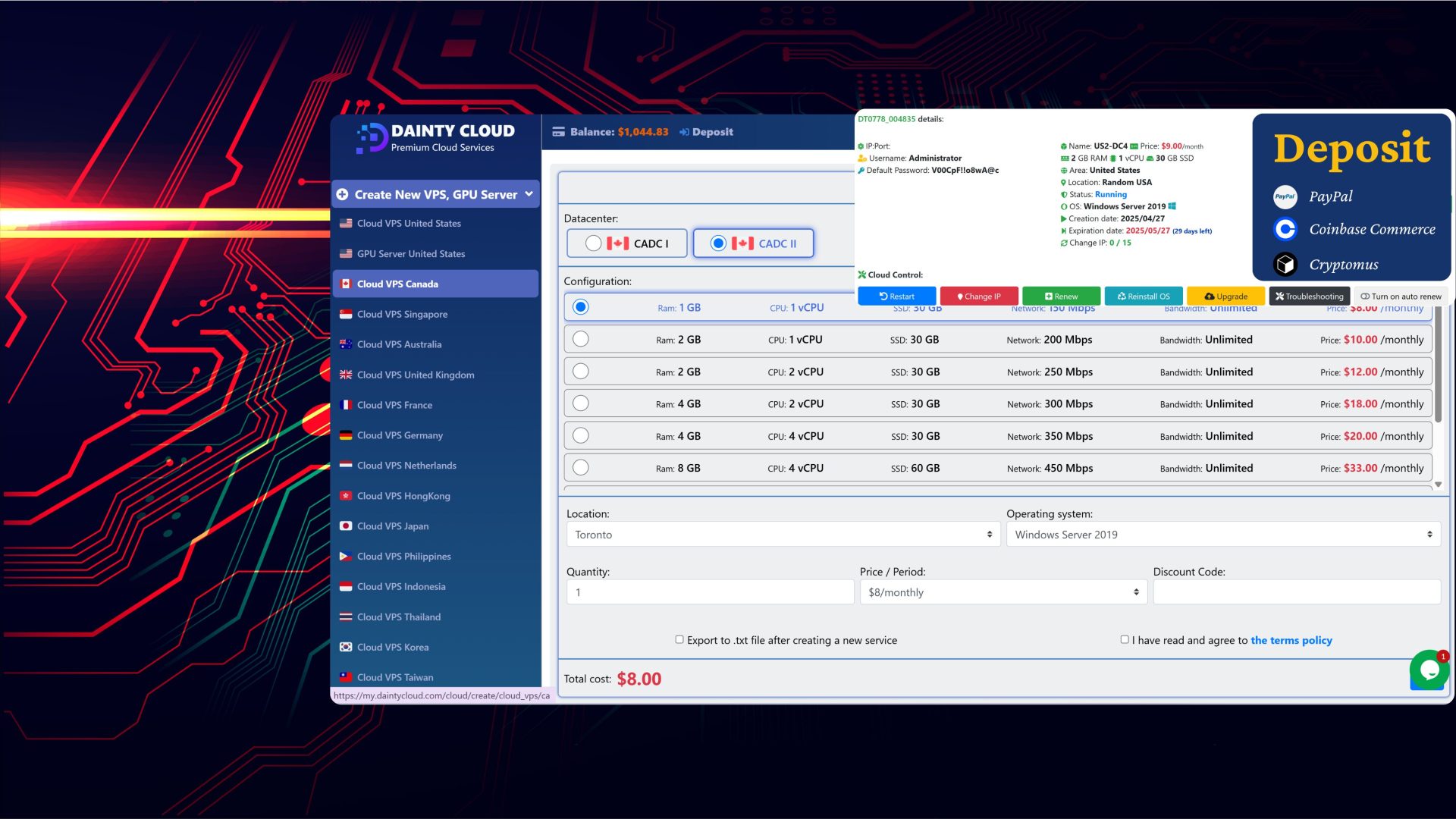The width and height of the screenshot is (1456, 819).
Task: Select the CADC II datacenter radio
Action: (x=717, y=243)
